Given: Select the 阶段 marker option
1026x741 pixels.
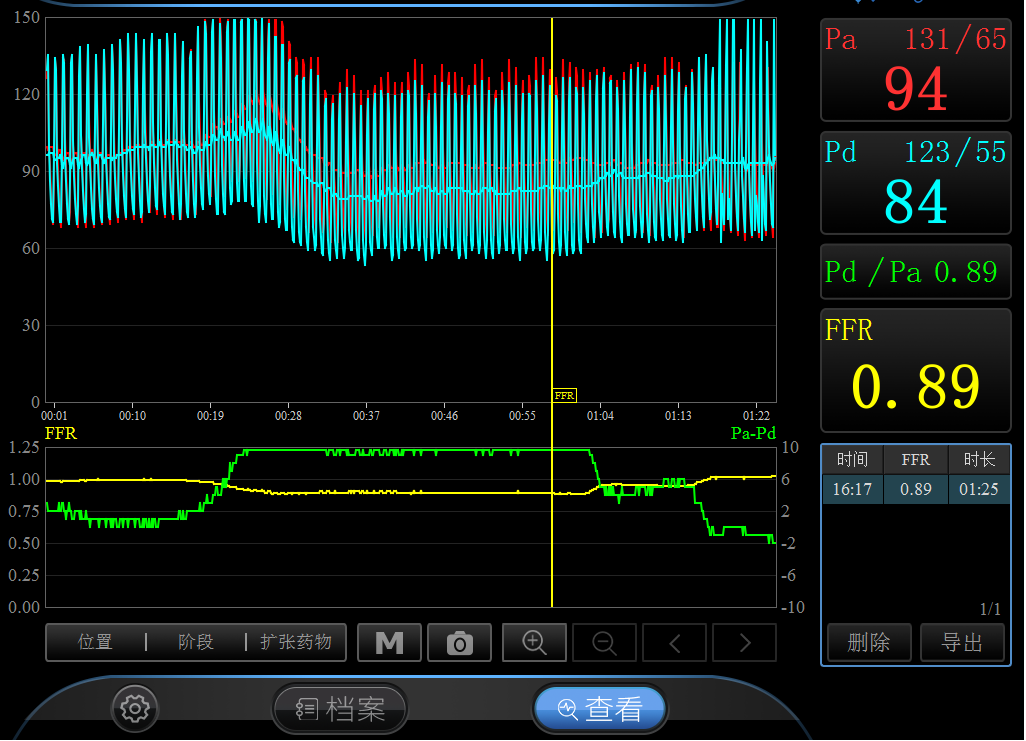Looking at the screenshot, I should (196, 642).
